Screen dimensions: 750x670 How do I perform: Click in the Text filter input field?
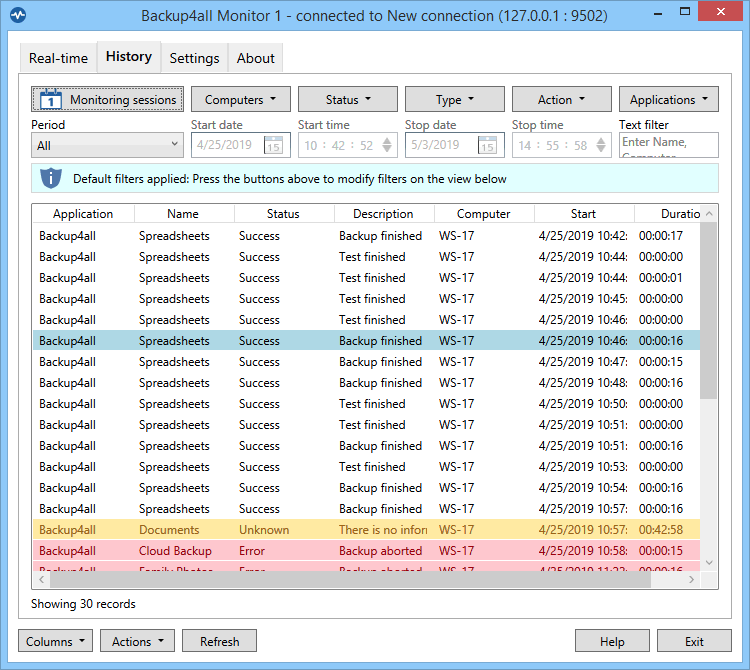pos(667,146)
